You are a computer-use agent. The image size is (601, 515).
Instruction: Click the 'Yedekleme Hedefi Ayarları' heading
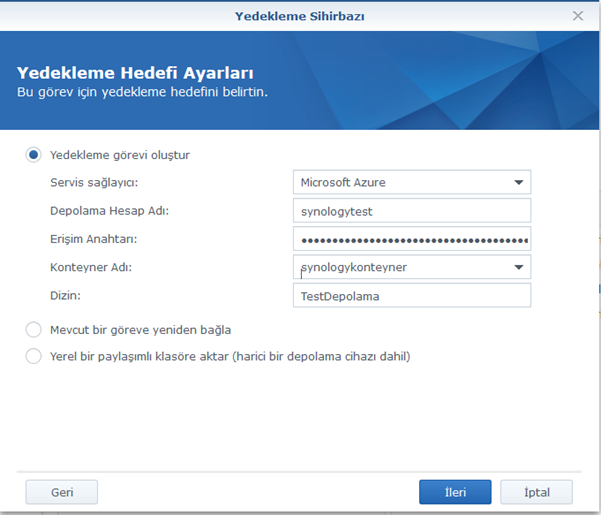pos(135,73)
